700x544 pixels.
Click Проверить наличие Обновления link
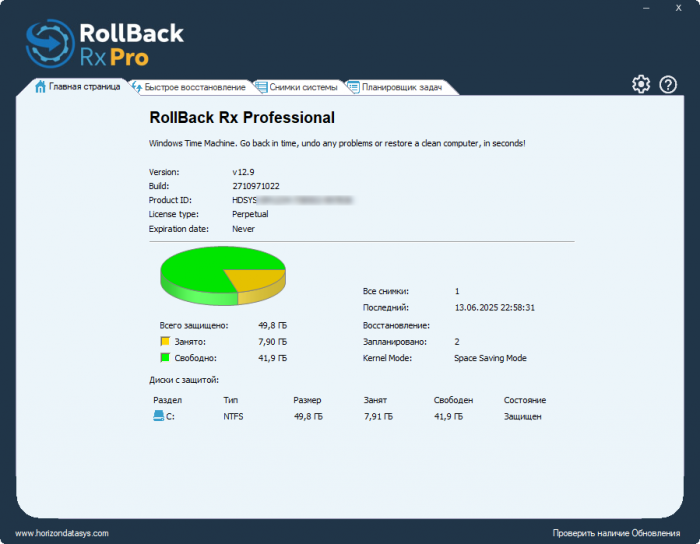(616, 533)
